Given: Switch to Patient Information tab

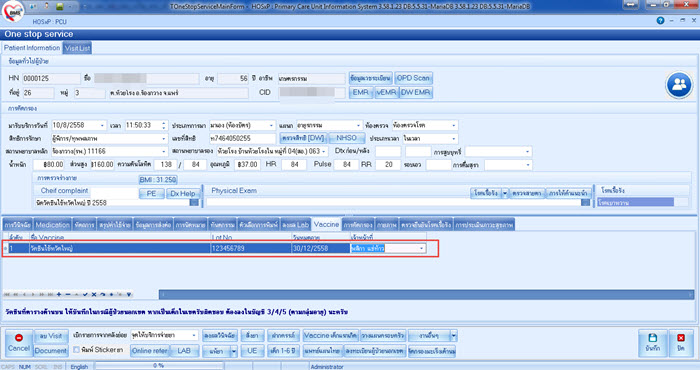Looking at the screenshot, I should pyautogui.click(x=32, y=48).
